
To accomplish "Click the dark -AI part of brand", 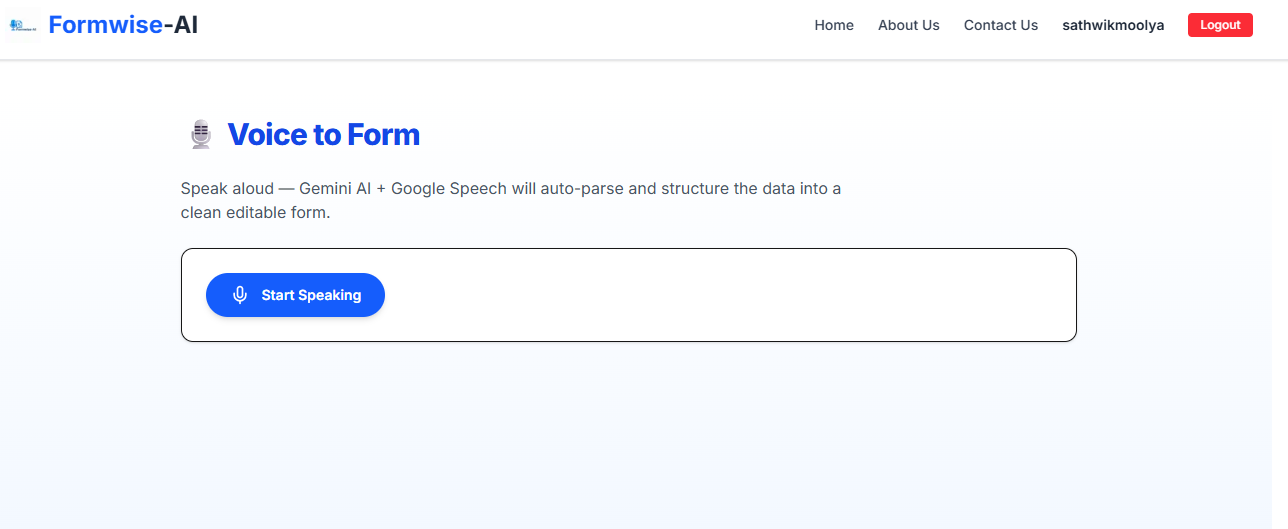I will coord(180,25).
